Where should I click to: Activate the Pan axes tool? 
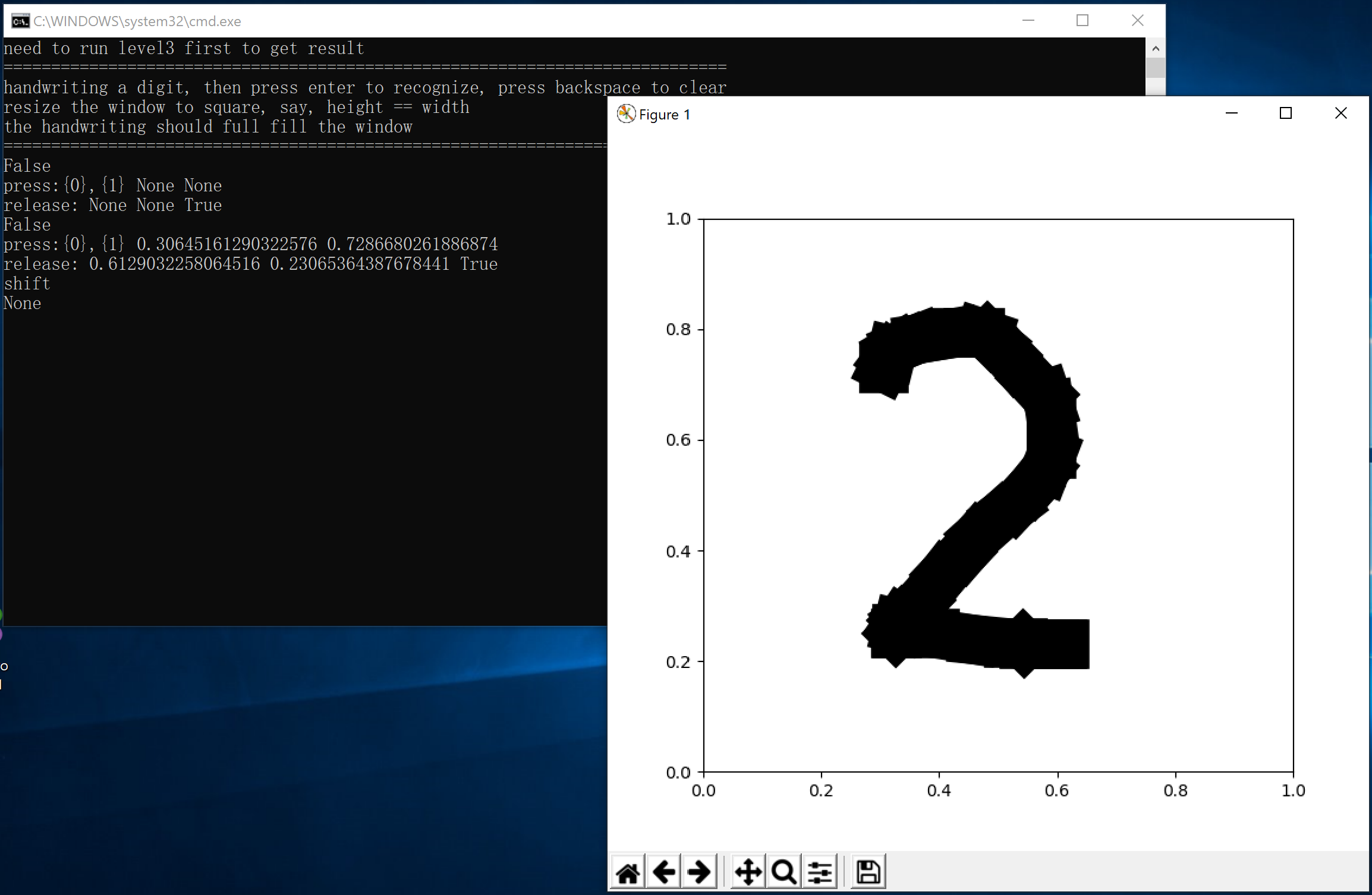pos(748,872)
